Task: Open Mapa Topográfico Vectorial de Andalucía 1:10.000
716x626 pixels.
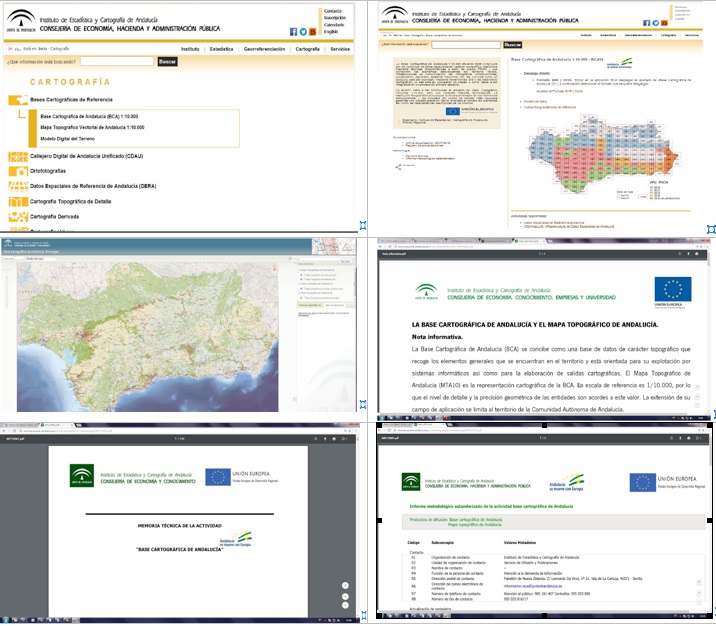Action: [x=92, y=127]
